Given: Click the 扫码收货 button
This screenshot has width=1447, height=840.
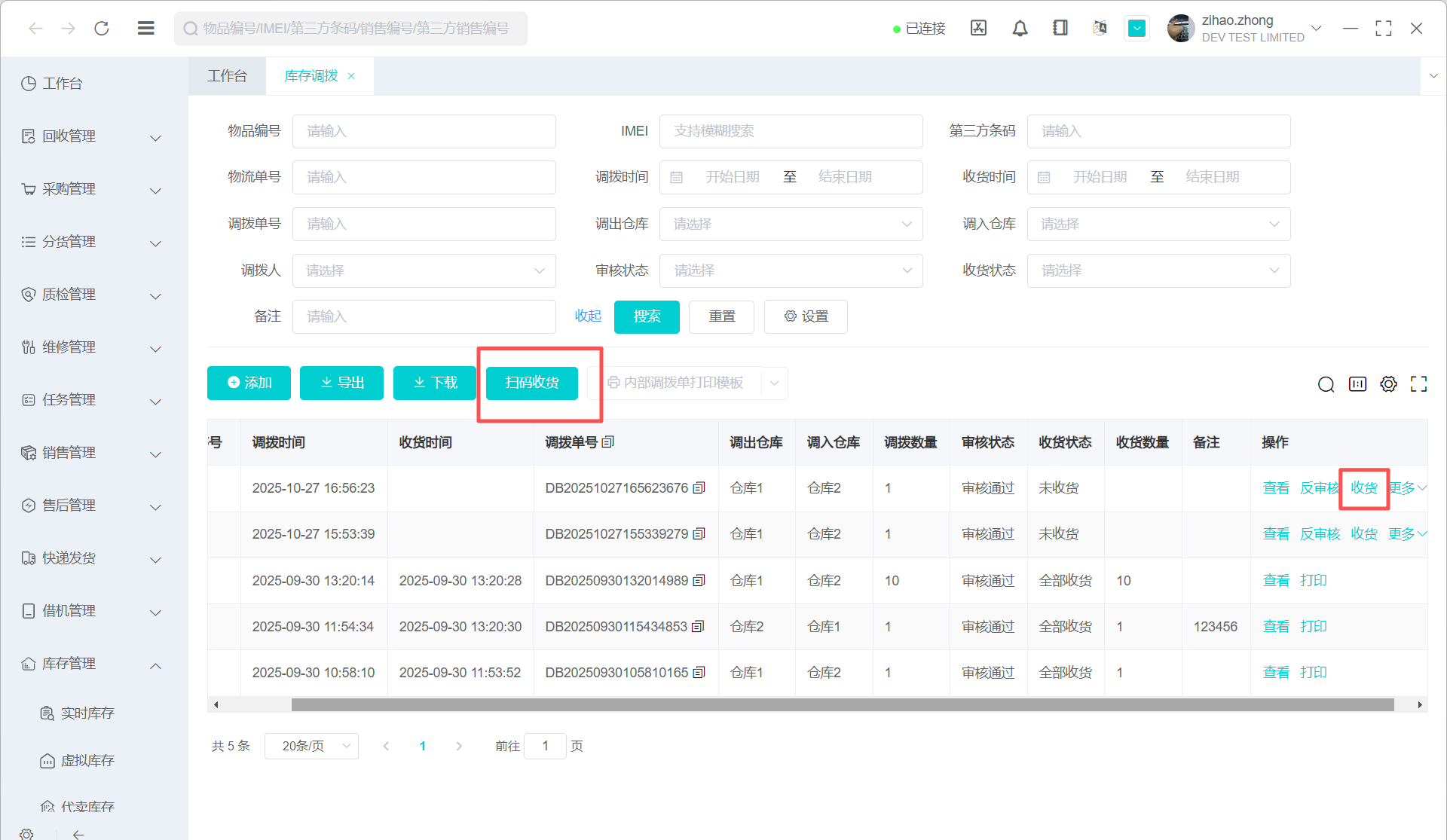Looking at the screenshot, I should [x=532, y=383].
